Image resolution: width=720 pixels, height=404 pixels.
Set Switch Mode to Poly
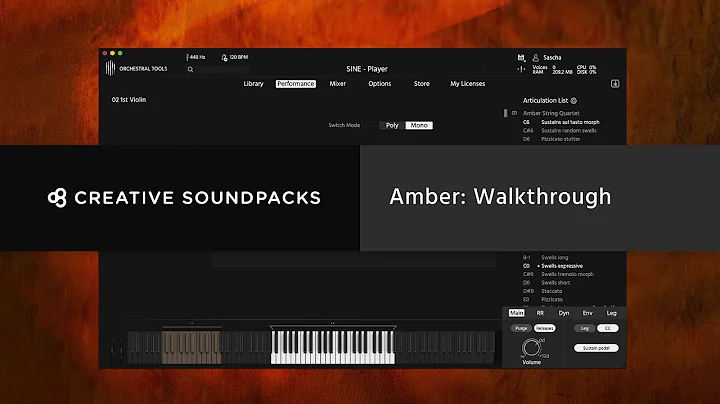392,125
